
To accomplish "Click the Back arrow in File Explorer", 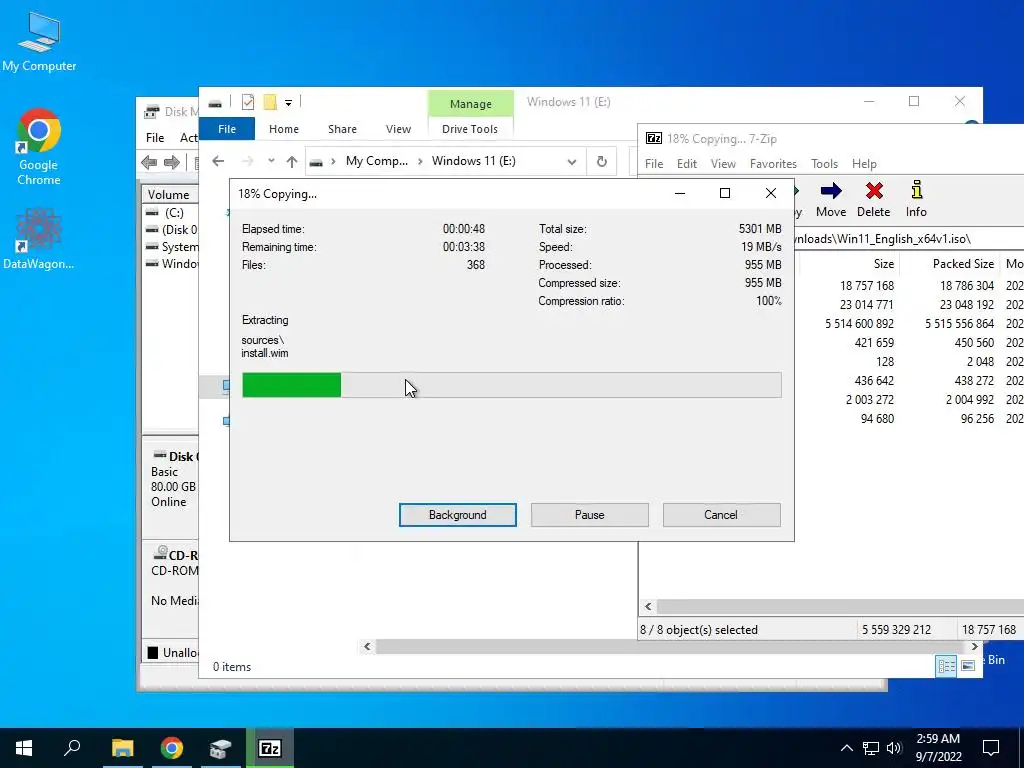I will click(218, 161).
